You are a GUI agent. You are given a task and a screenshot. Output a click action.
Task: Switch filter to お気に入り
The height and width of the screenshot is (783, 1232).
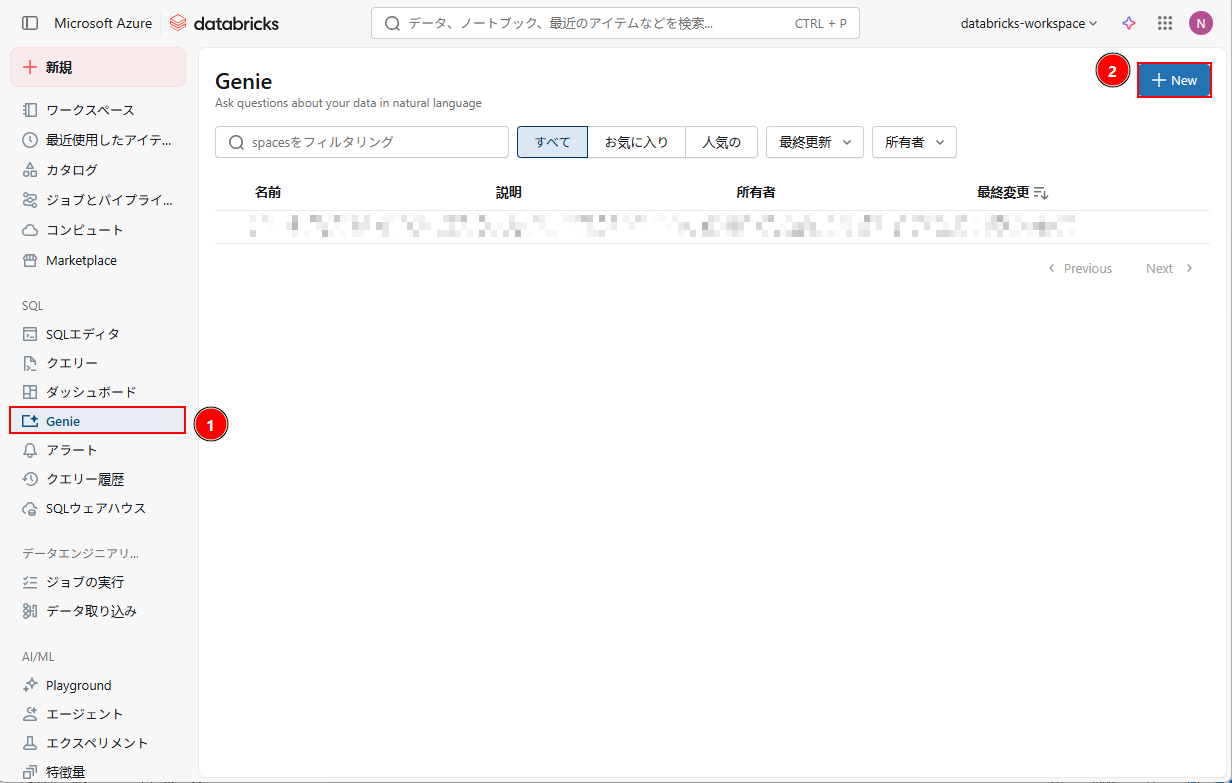tap(636, 142)
